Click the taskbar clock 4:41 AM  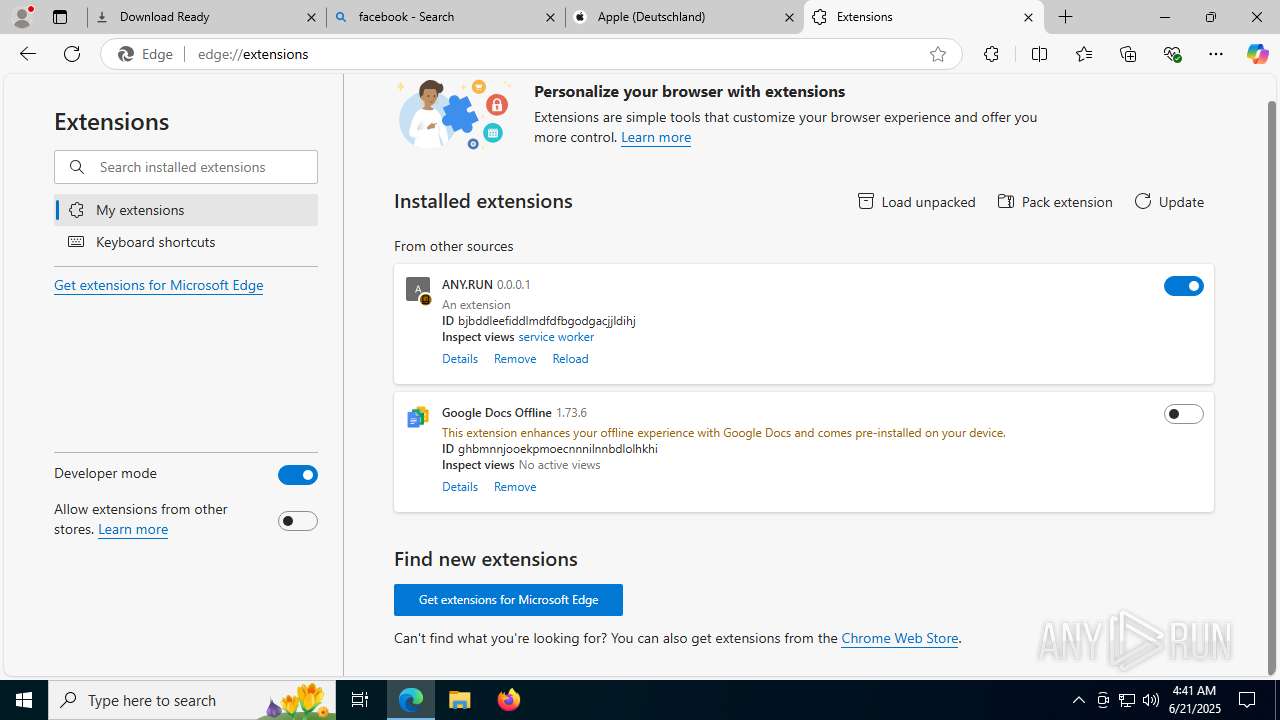1192,691
